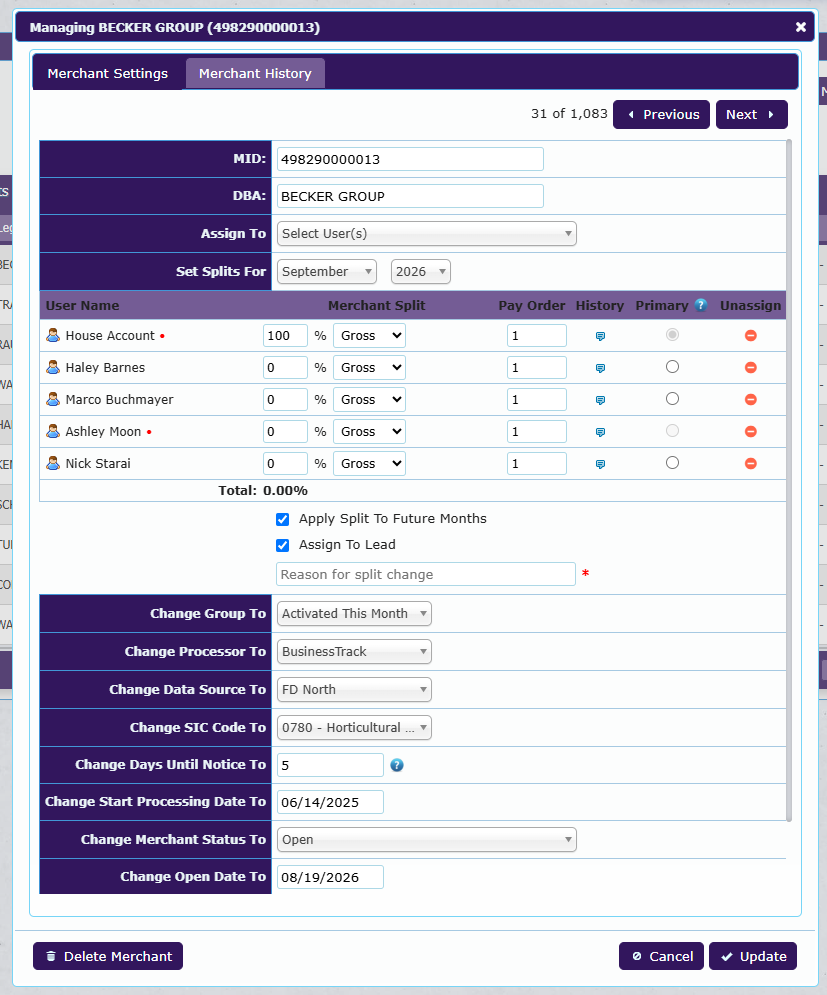Switch to Merchant History tab
This screenshot has height=995, width=827.
pyautogui.click(x=255, y=74)
